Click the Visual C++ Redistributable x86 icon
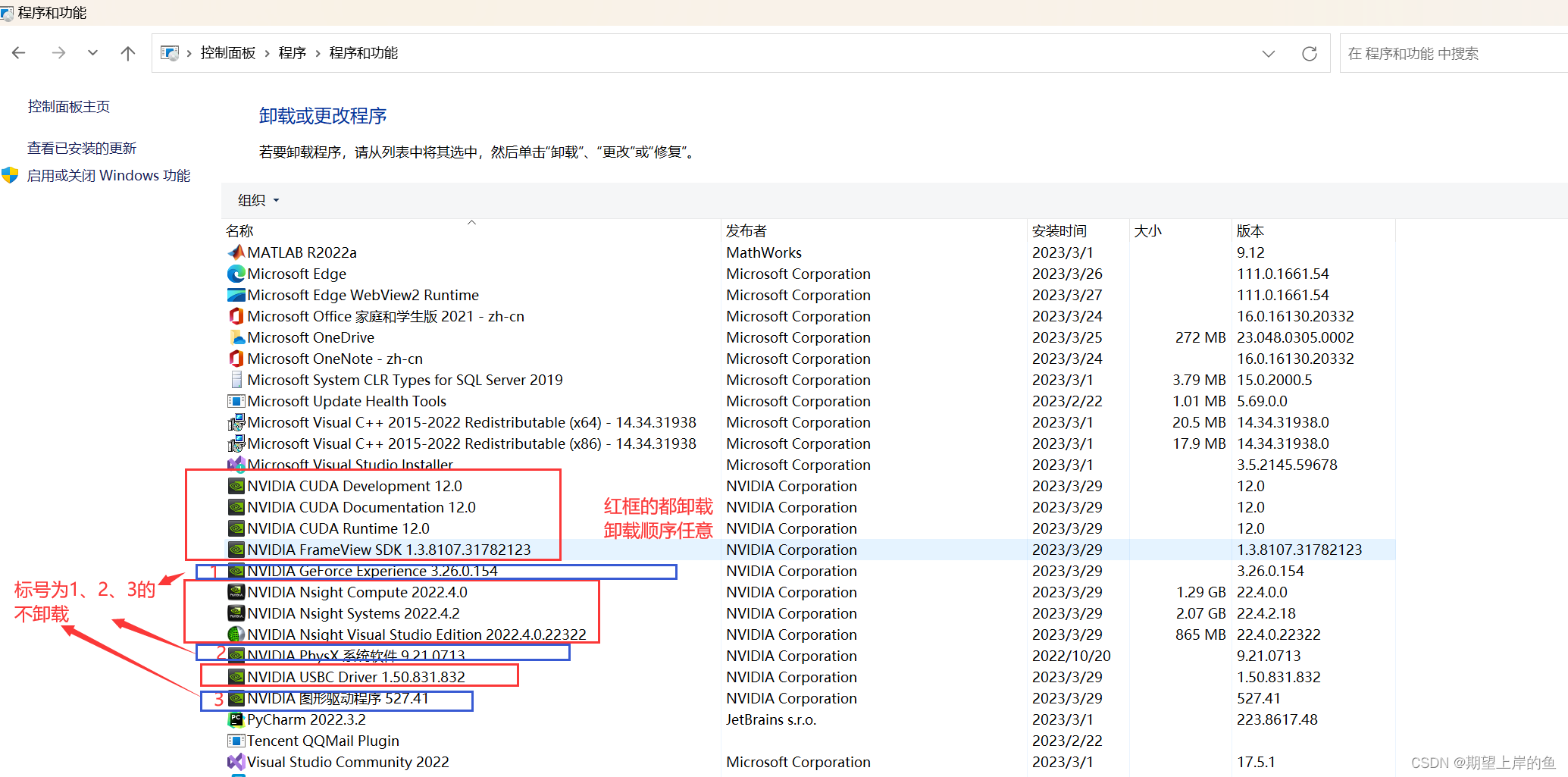Screen dimensions: 1568x777 tap(236, 443)
